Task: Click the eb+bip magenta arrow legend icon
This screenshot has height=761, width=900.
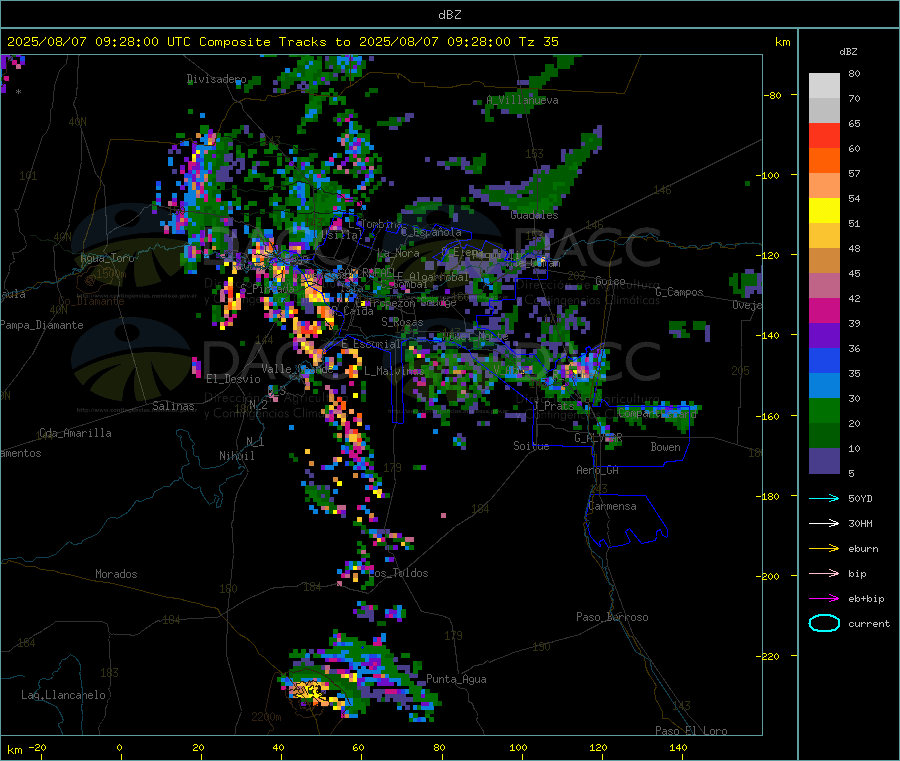Action: click(824, 599)
